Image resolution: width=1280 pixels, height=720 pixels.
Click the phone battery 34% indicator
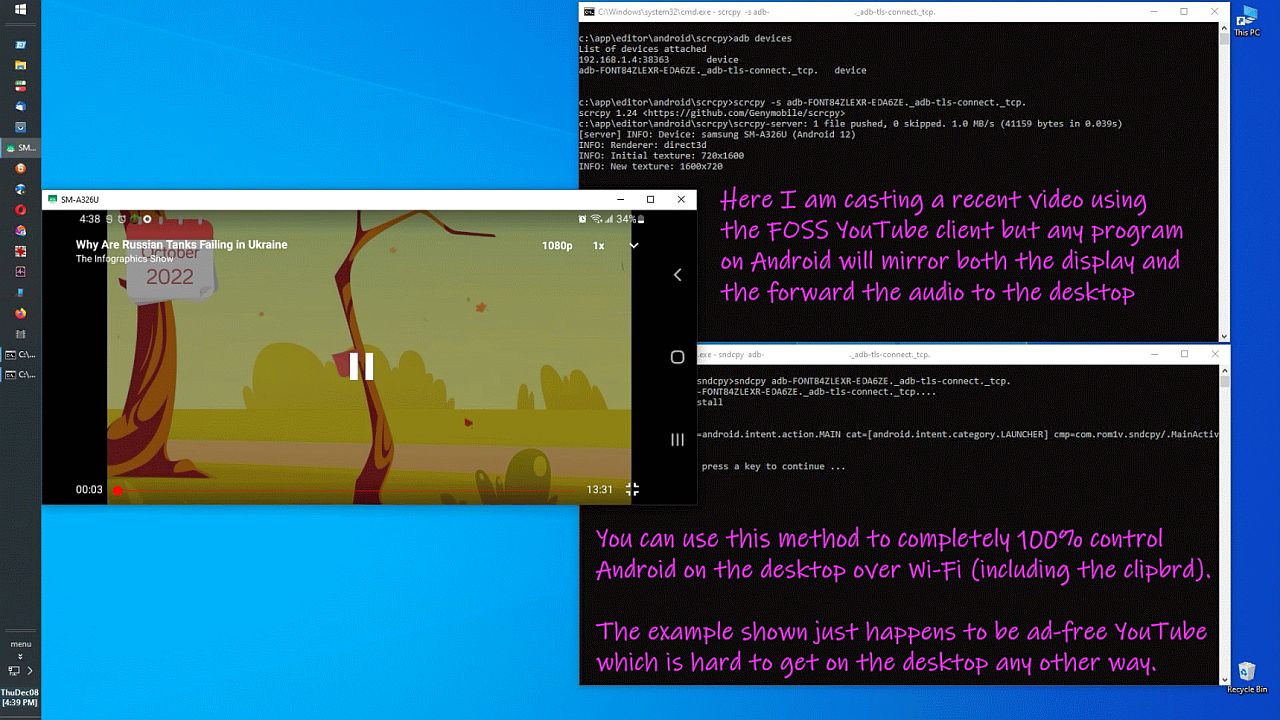point(630,219)
